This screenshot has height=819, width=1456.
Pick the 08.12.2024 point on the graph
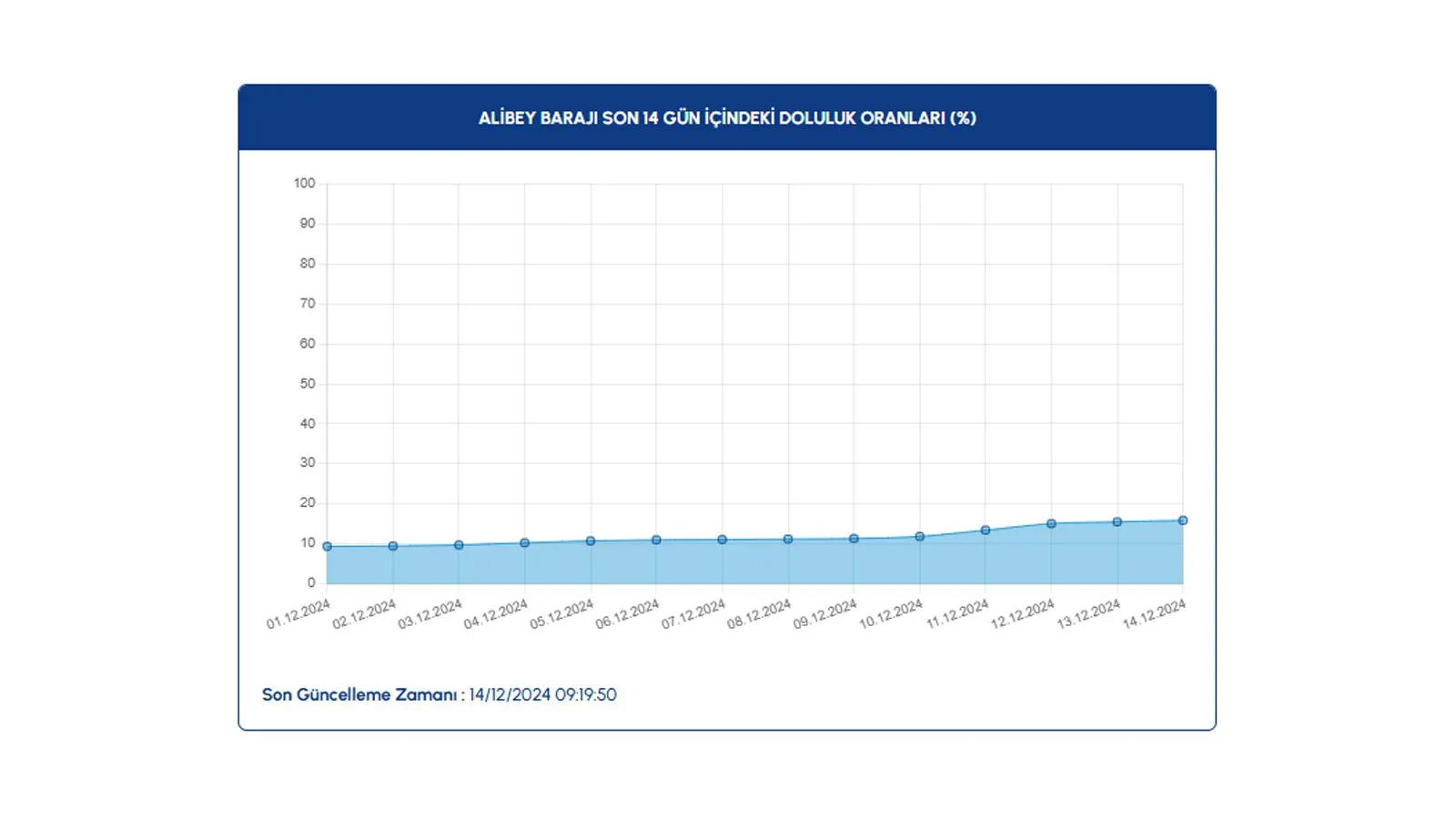click(x=788, y=540)
